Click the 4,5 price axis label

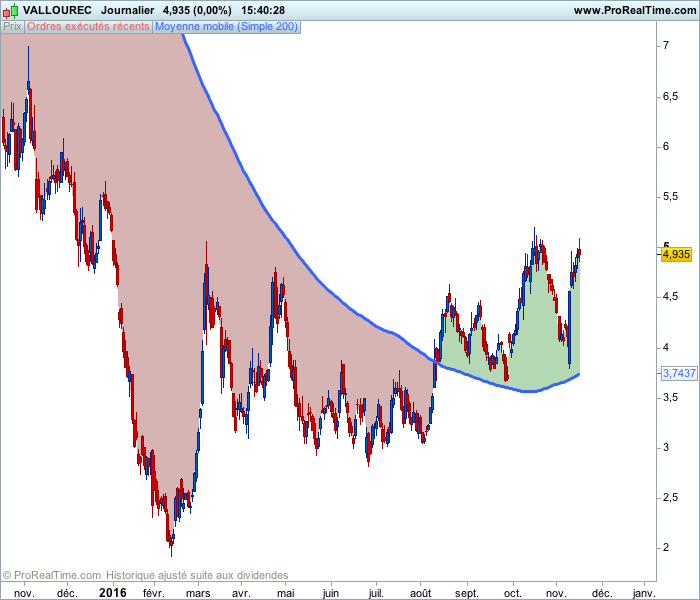[670, 297]
